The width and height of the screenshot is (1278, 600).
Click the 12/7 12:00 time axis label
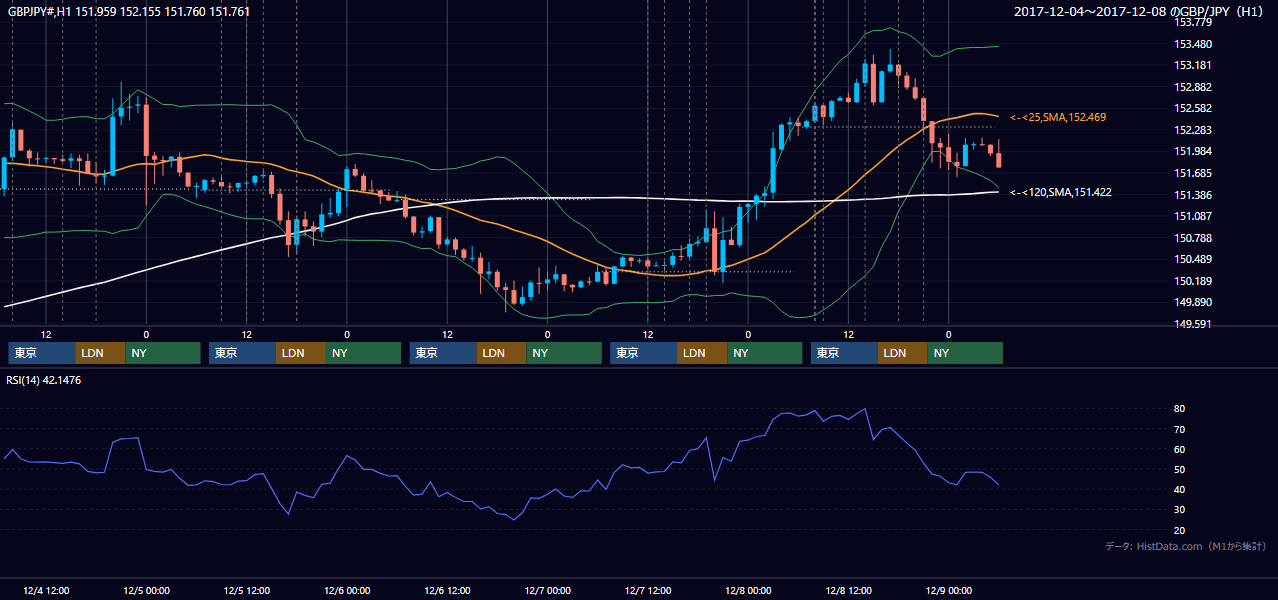tap(648, 590)
